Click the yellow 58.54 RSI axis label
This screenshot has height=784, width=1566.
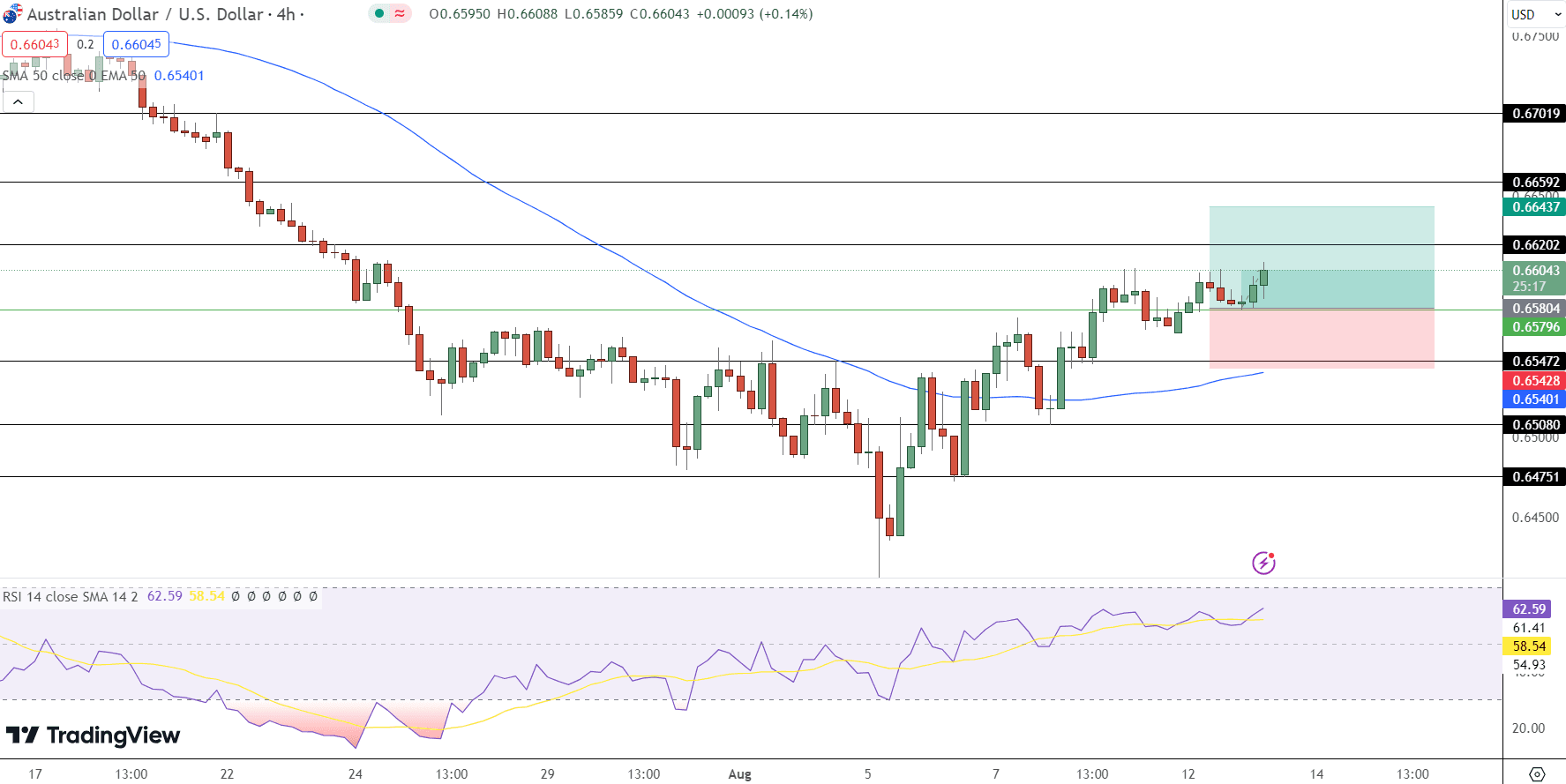[1528, 646]
